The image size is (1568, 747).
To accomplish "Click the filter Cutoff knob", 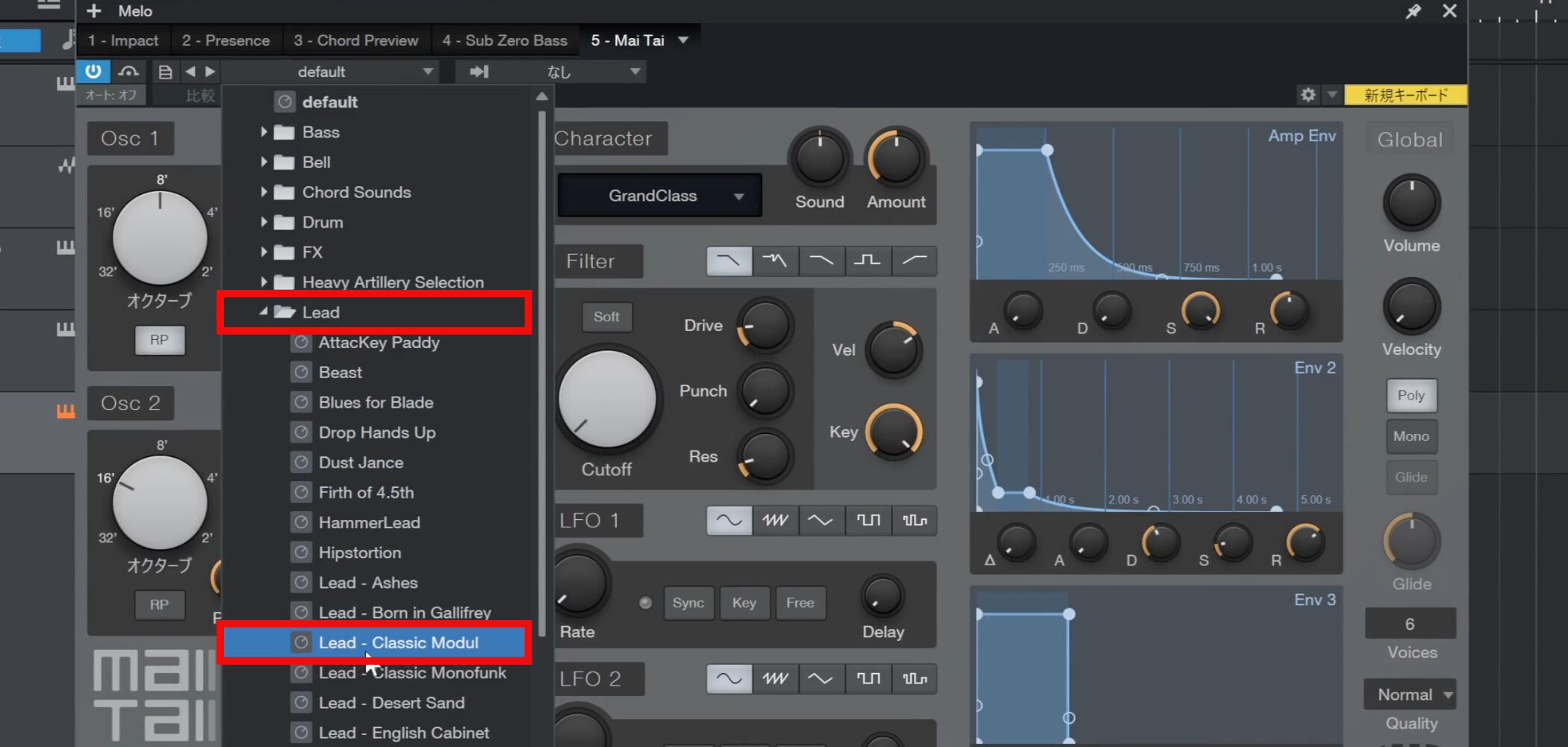I will [x=606, y=400].
